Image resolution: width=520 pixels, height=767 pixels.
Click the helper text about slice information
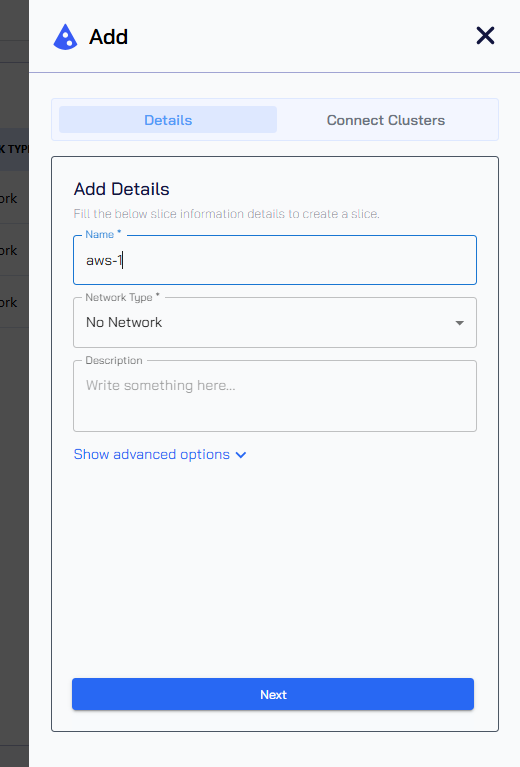[226, 214]
